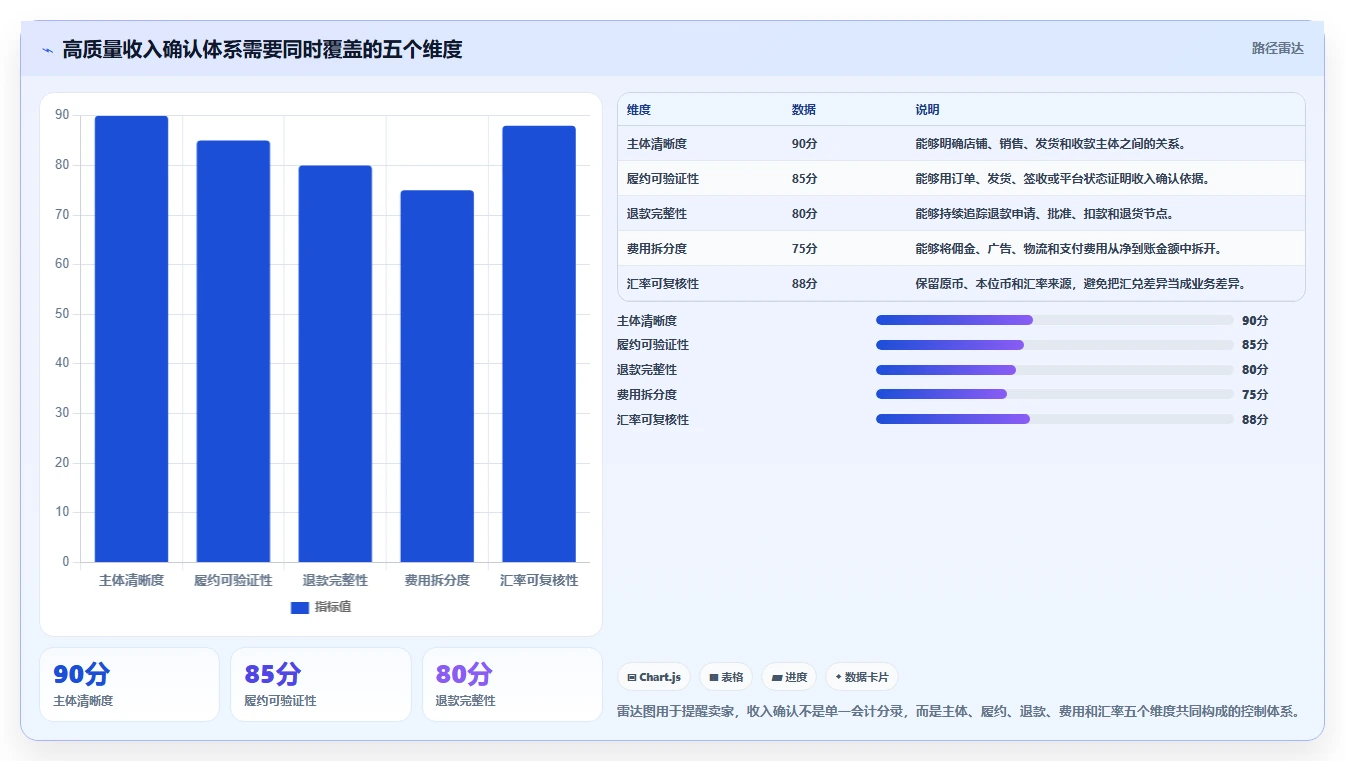The width and height of the screenshot is (1345, 761).
Task: Select the 主体清晰度 table row cell
Action: (657, 144)
